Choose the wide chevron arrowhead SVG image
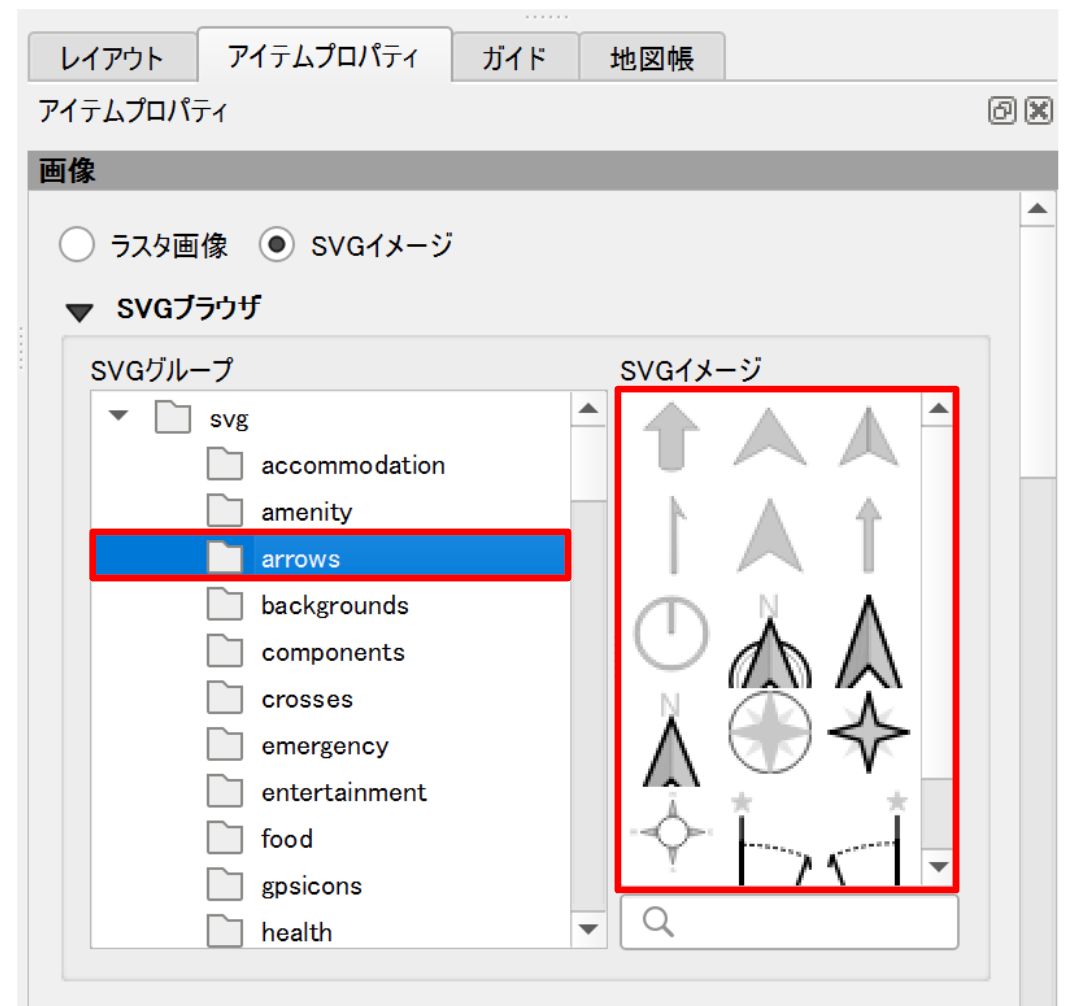The height and width of the screenshot is (1006, 1076). coord(769,437)
